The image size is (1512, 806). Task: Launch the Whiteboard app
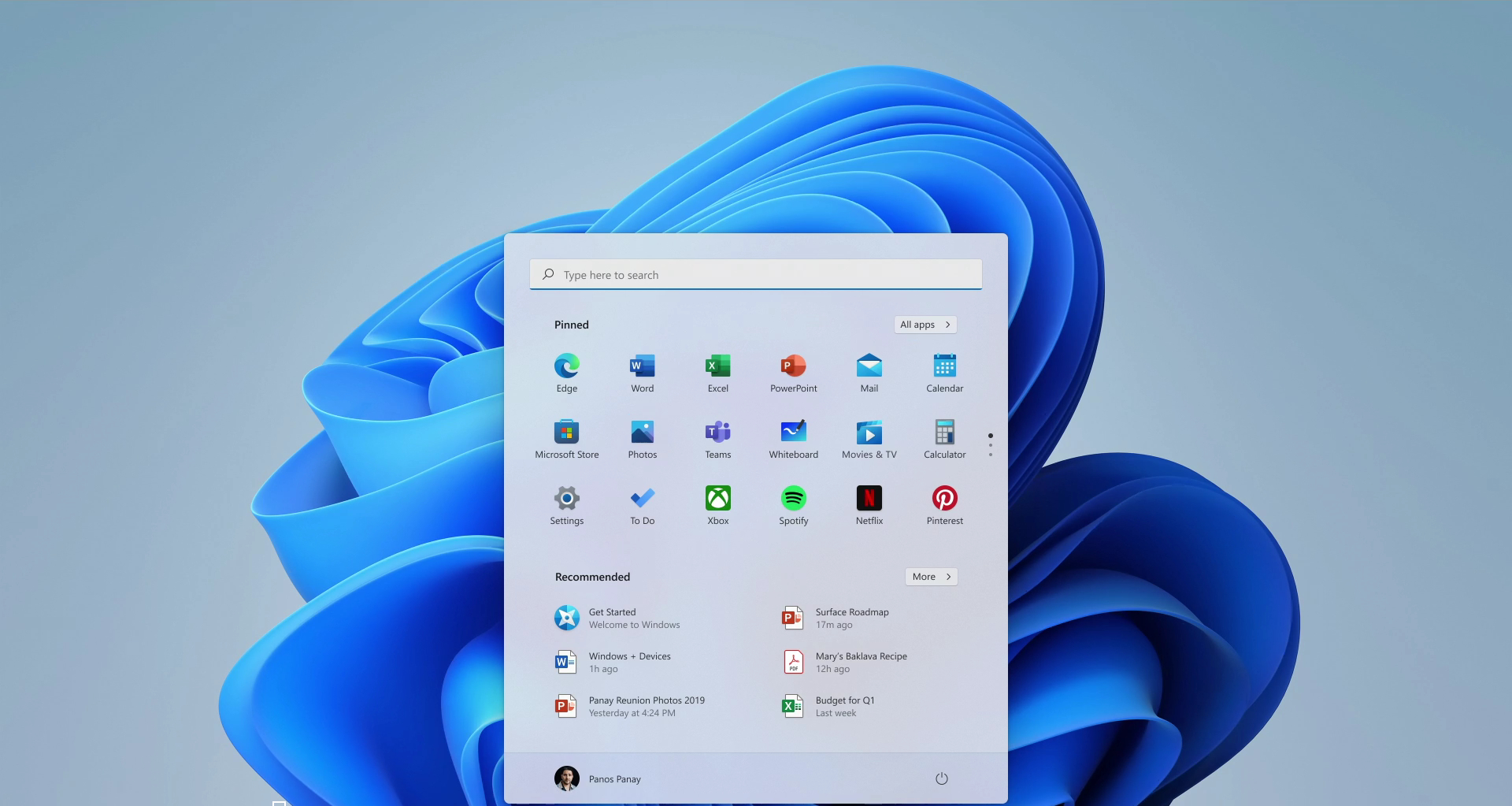[794, 440]
